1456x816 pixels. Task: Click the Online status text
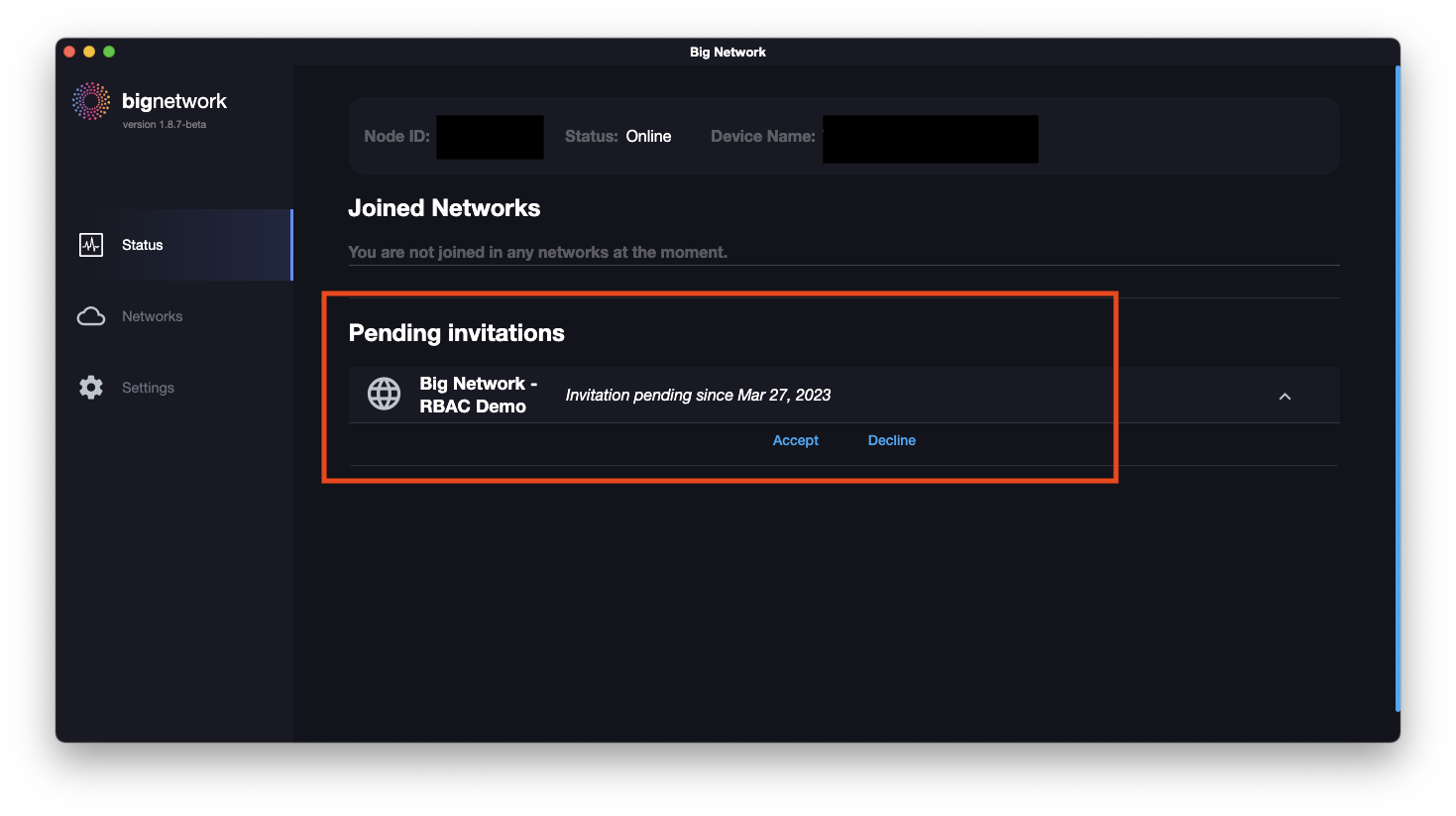(x=648, y=137)
